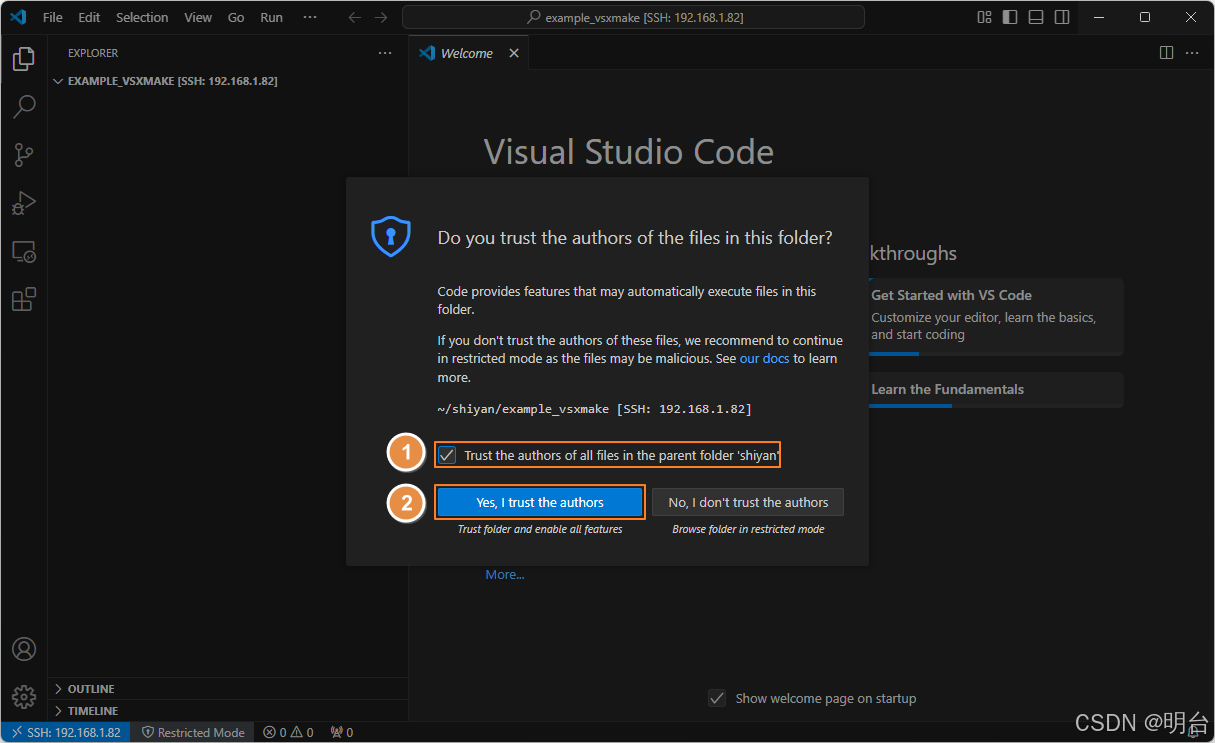The image size is (1215, 743).
Task: Click forwarded ports status item
Action: [x=342, y=732]
